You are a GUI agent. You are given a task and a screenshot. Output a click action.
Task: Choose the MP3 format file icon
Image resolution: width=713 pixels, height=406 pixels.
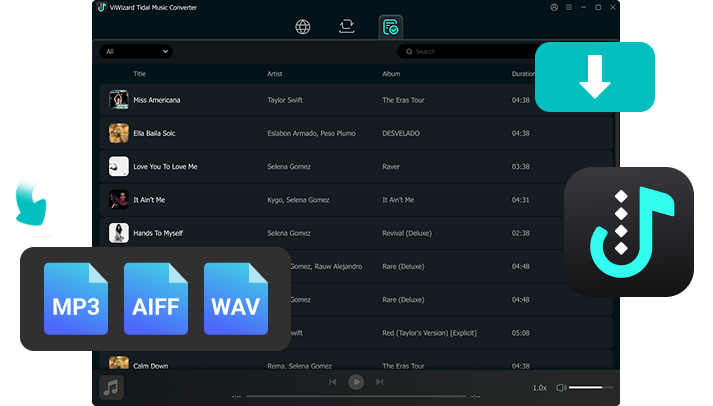tap(76, 299)
